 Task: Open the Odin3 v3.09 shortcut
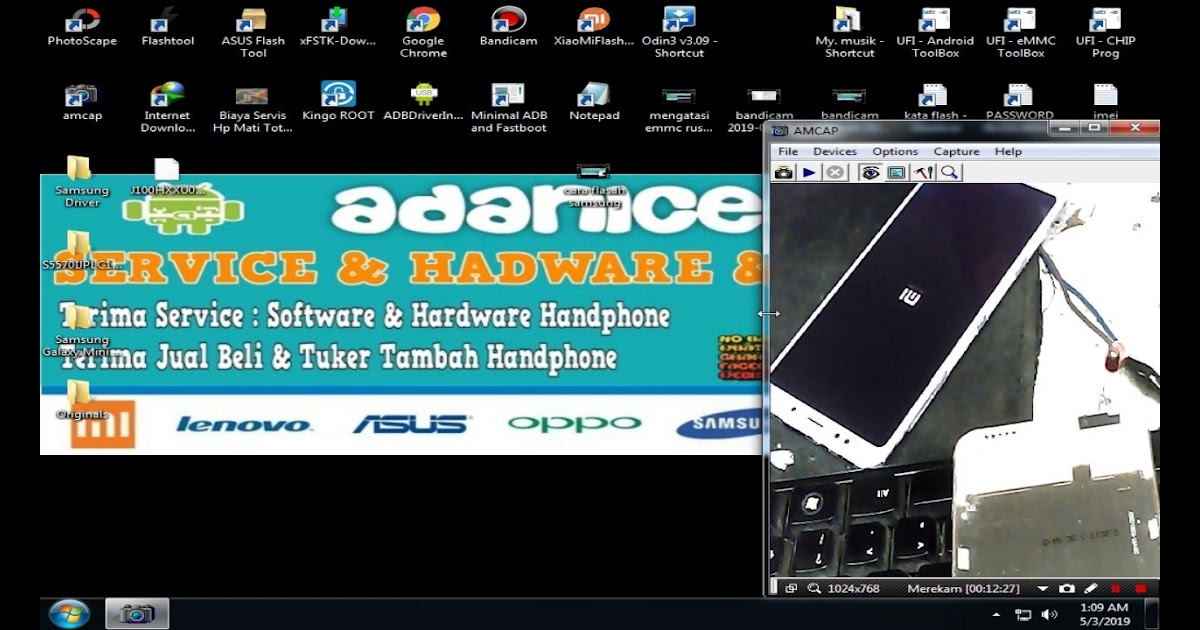[679, 32]
